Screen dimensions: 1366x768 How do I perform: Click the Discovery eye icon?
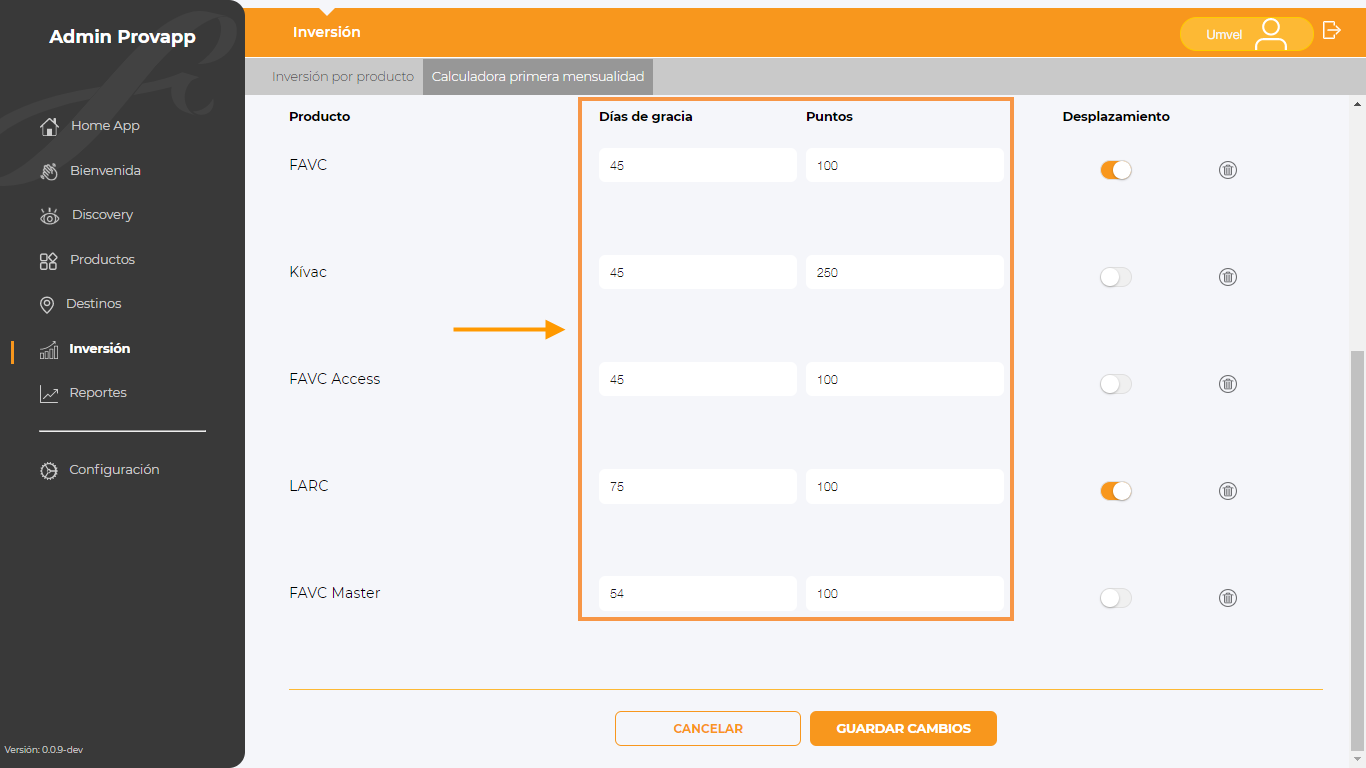click(49, 216)
